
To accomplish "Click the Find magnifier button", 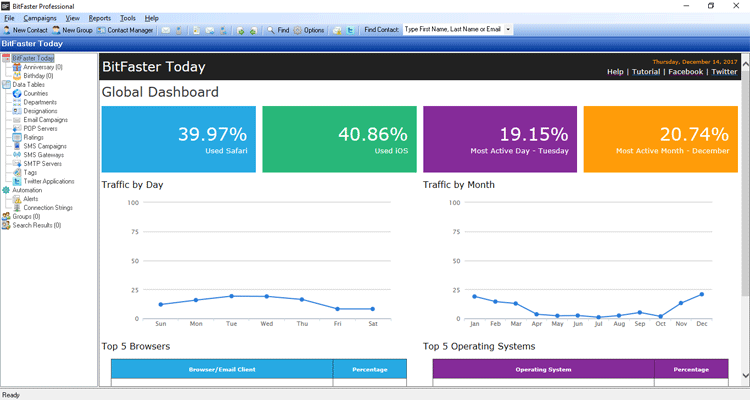I will (x=278, y=30).
